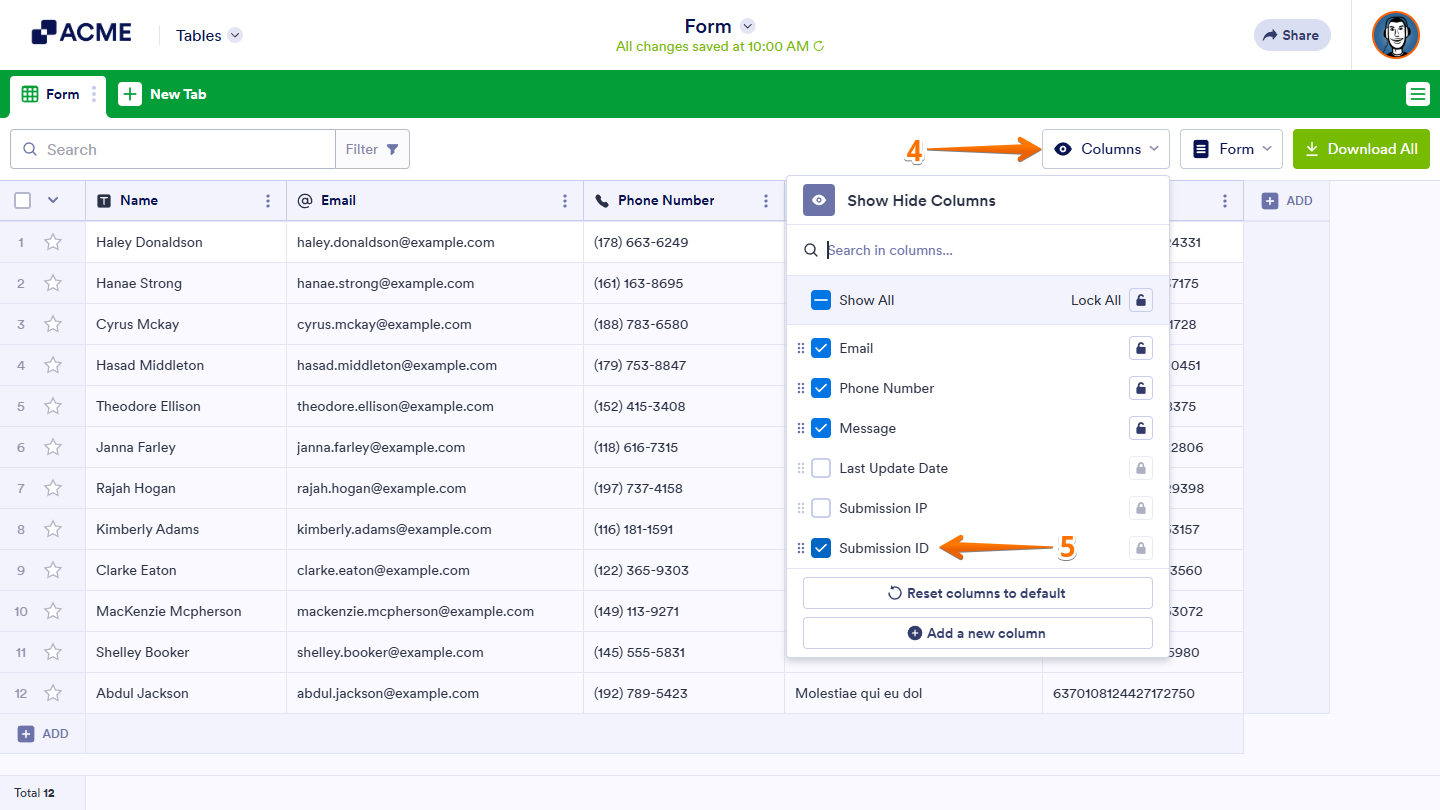This screenshot has height=810, width=1440.
Task: Click the Filter funnel button
Action: [x=372, y=149]
